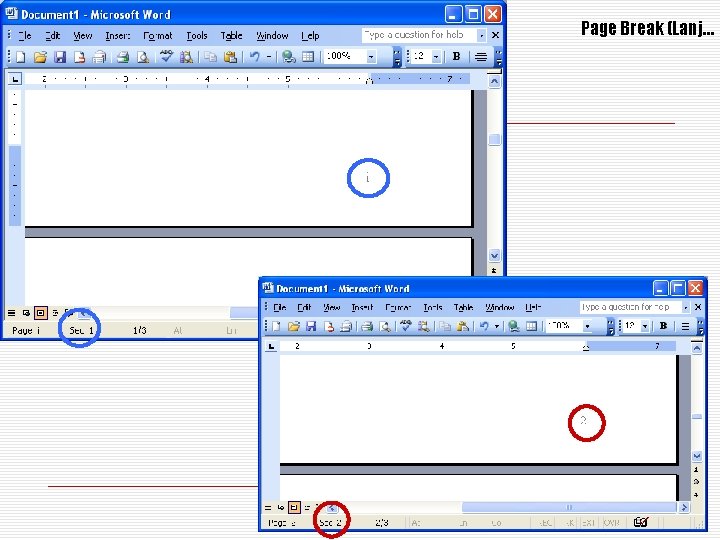Click Paste icon in bottom Word window
This screenshot has height=540, width=720.
coord(462,326)
